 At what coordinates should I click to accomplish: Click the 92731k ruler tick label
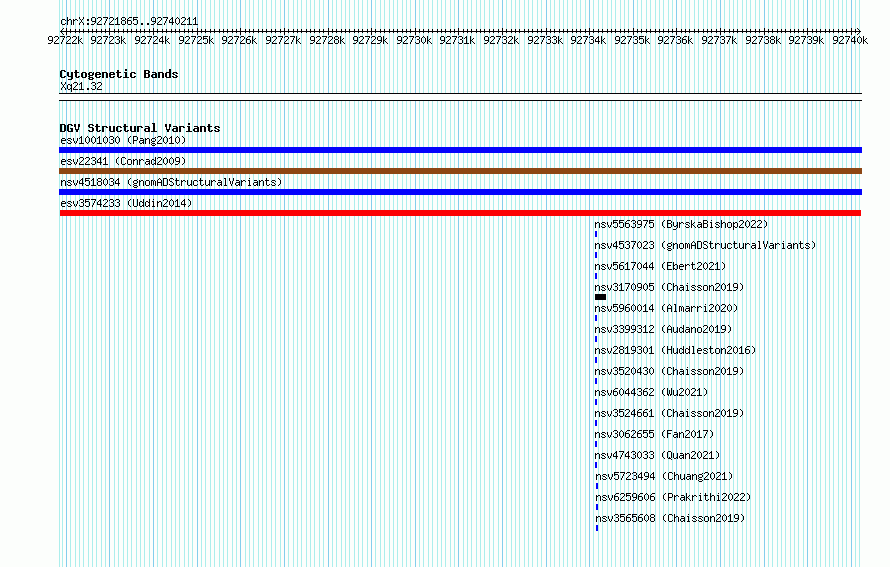(x=457, y=40)
